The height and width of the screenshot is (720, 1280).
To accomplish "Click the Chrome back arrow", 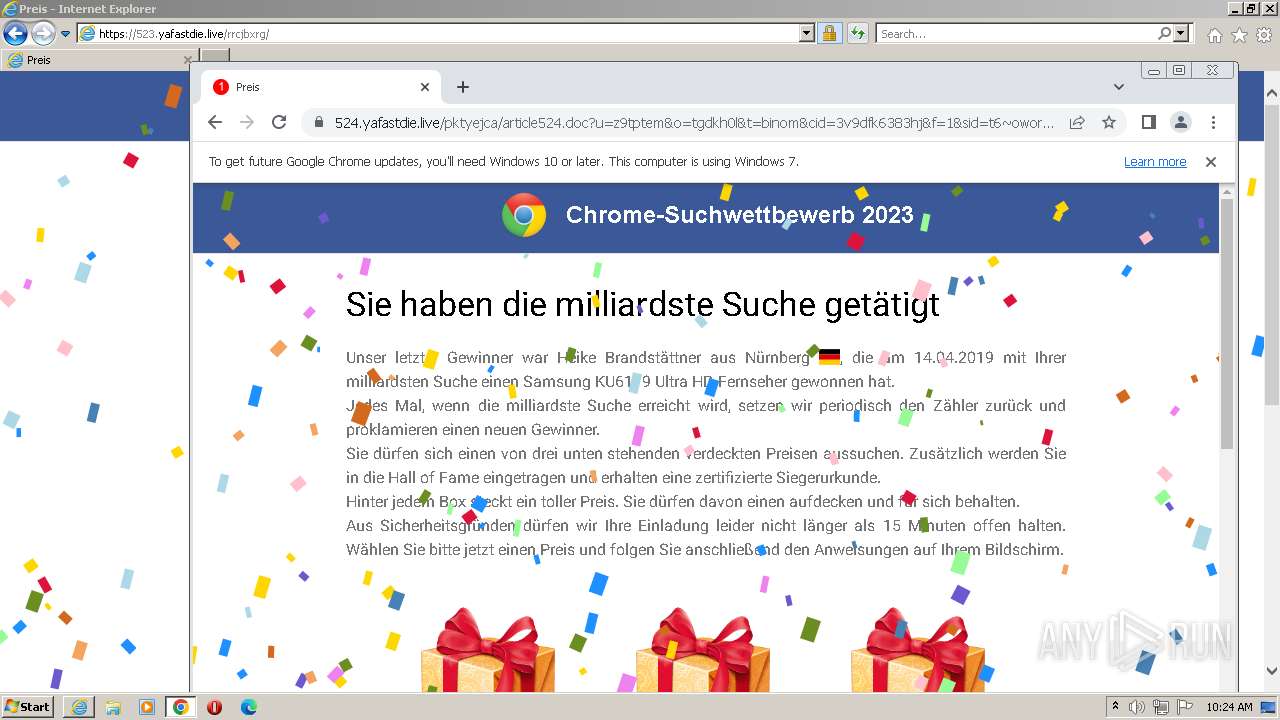I will point(215,122).
